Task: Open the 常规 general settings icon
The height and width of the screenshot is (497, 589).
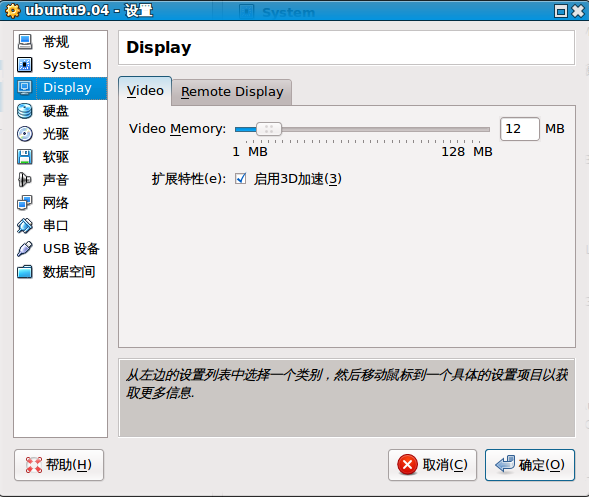Action: (25, 42)
